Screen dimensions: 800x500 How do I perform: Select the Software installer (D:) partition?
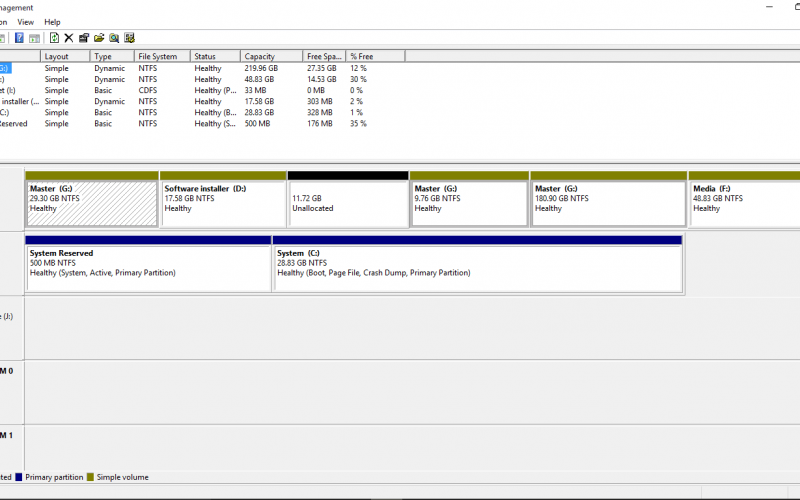coord(223,203)
